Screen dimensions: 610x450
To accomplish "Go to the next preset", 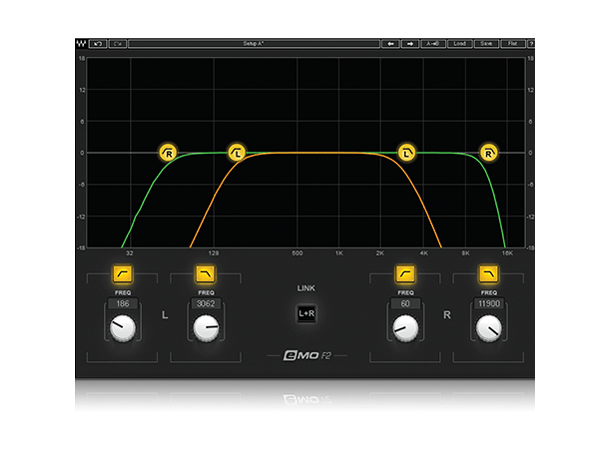I will (x=410, y=44).
